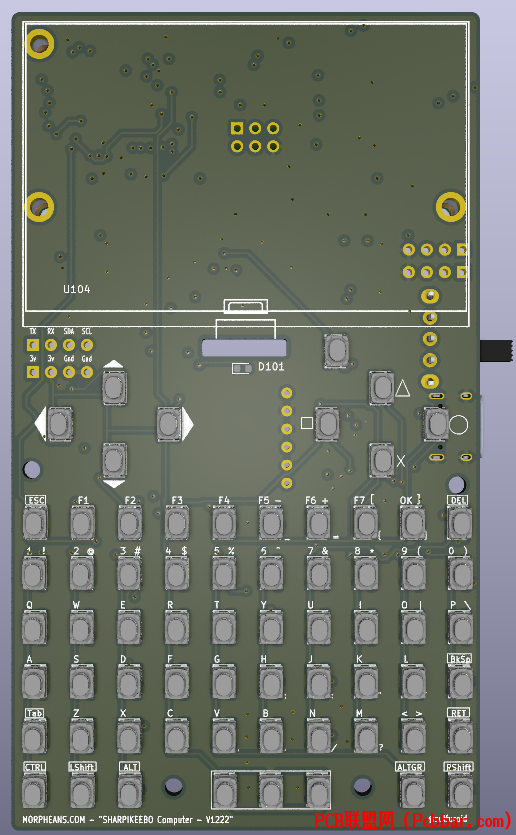Select the tactile switch under the ESC label
This screenshot has width=516, height=835.
click(x=35, y=523)
